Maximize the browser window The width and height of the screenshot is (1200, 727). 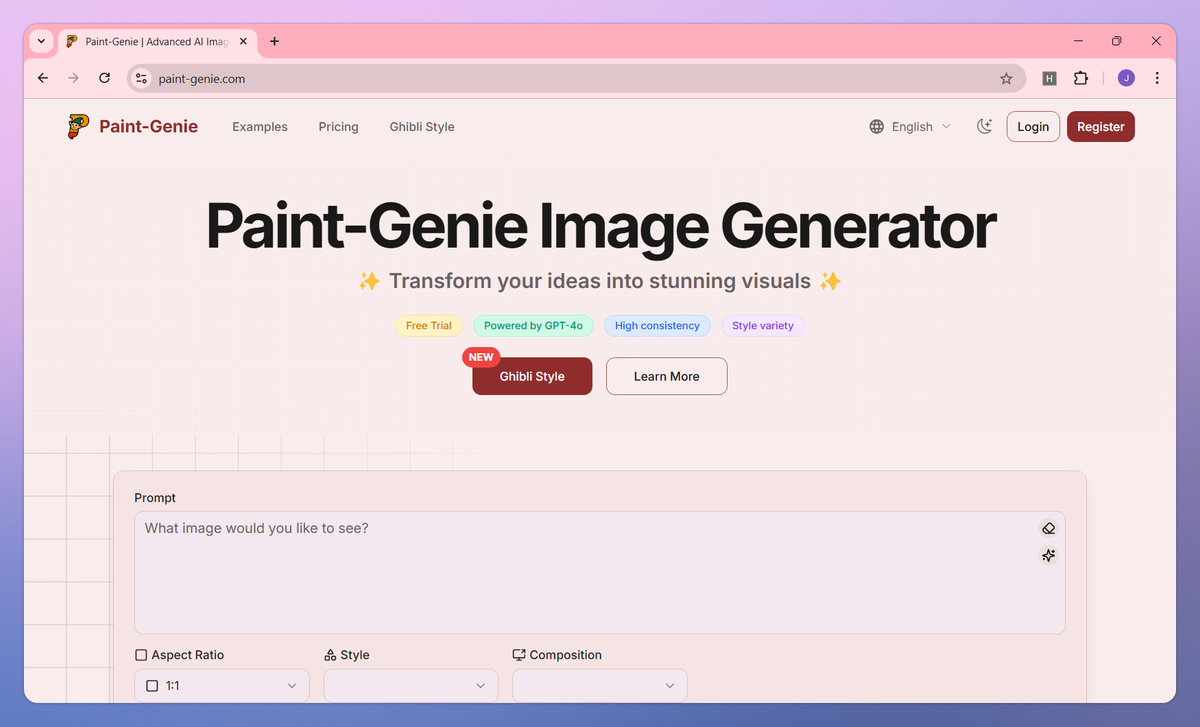pos(1117,41)
